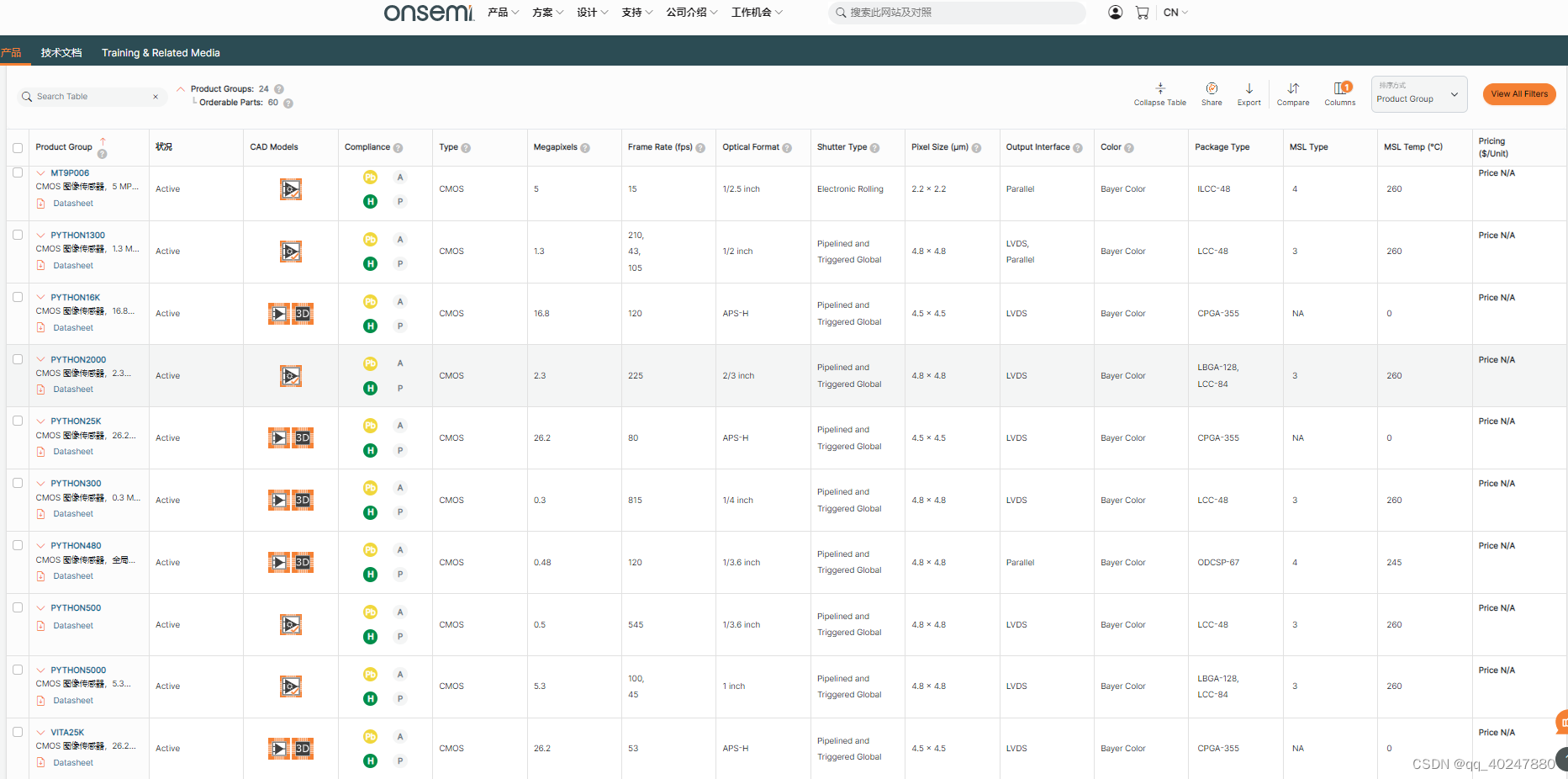
Task: Open the PYTHON300 3D model icon
Action: pos(303,501)
